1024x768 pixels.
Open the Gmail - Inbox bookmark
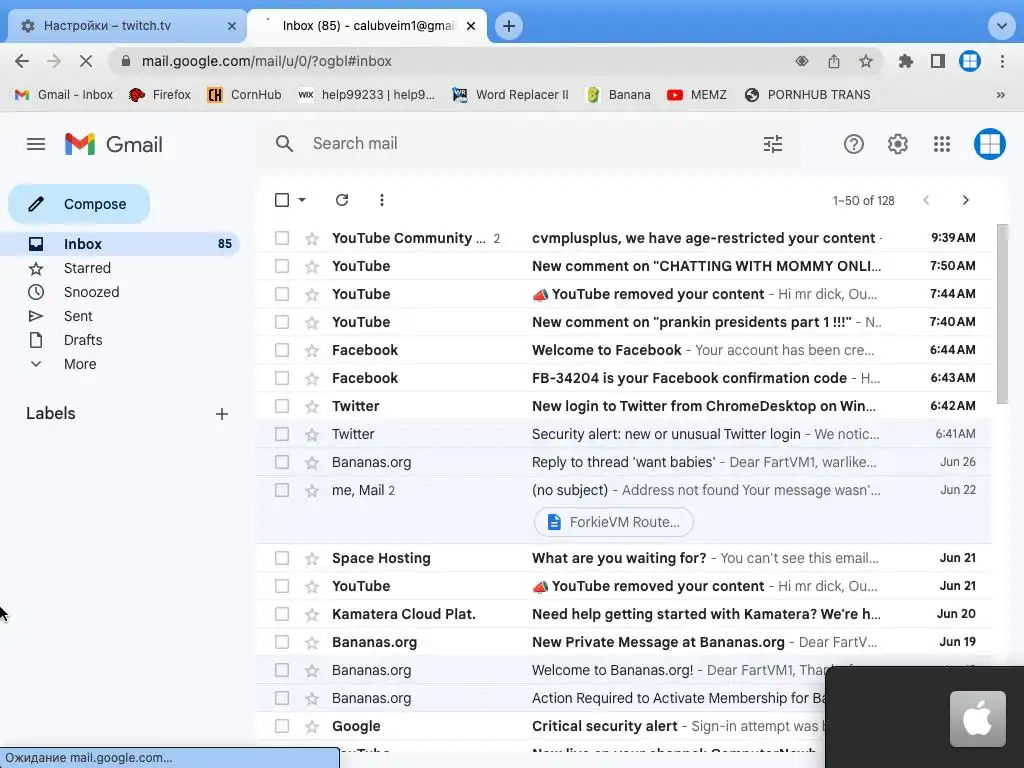(x=64, y=95)
